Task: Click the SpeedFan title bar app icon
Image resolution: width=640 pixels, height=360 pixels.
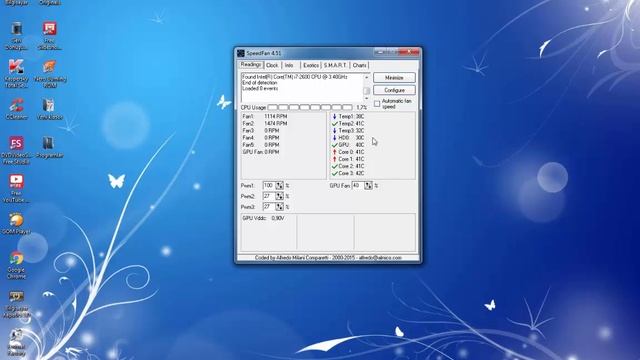Action: pos(241,53)
